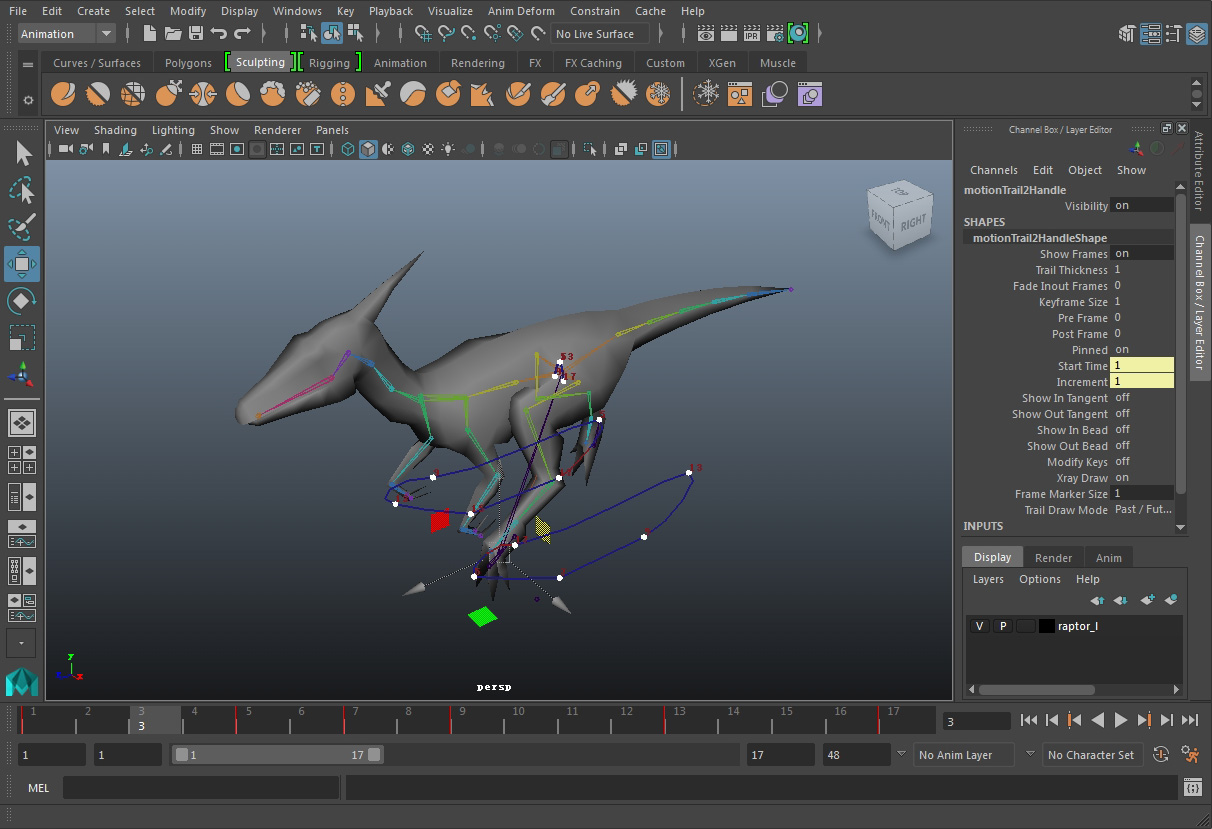This screenshot has width=1212, height=829.
Task: Choose the Paint Selection tool
Action: click(x=22, y=227)
